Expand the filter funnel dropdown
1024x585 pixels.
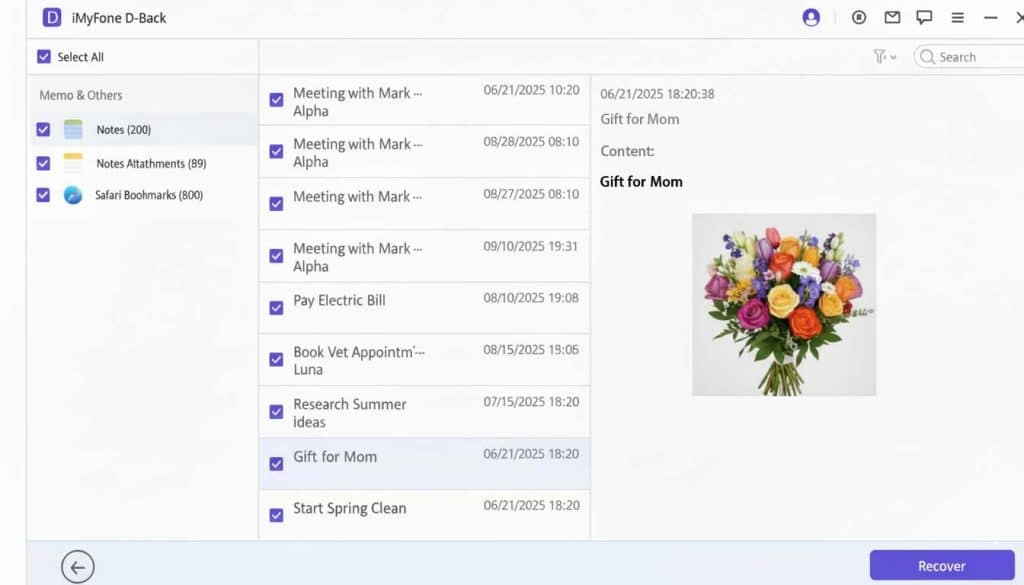pyautogui.click(x=884, y=57)
